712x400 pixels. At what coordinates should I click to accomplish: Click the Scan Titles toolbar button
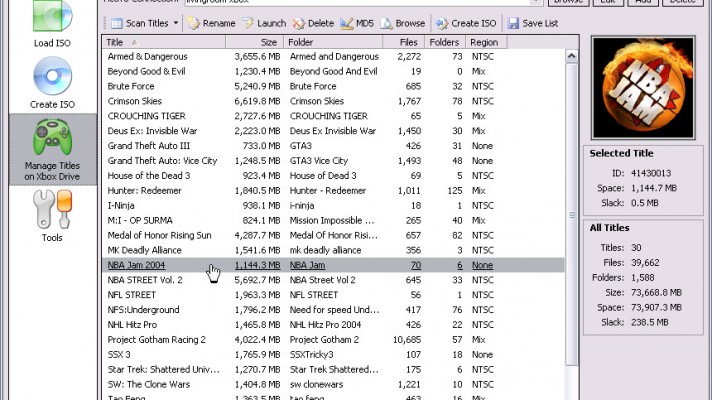click(x=139, y=23)
